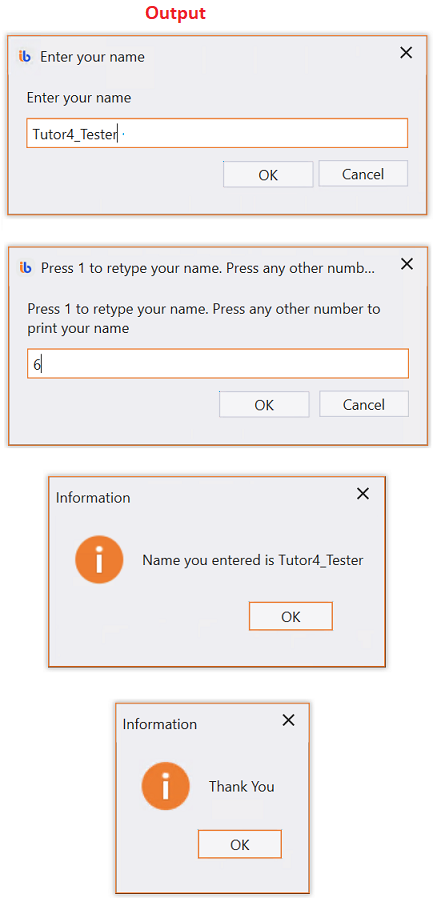Close the Press 1 to retype dialog
The width and height of the screenshot is (433, 898).
(x=406, y=263)
